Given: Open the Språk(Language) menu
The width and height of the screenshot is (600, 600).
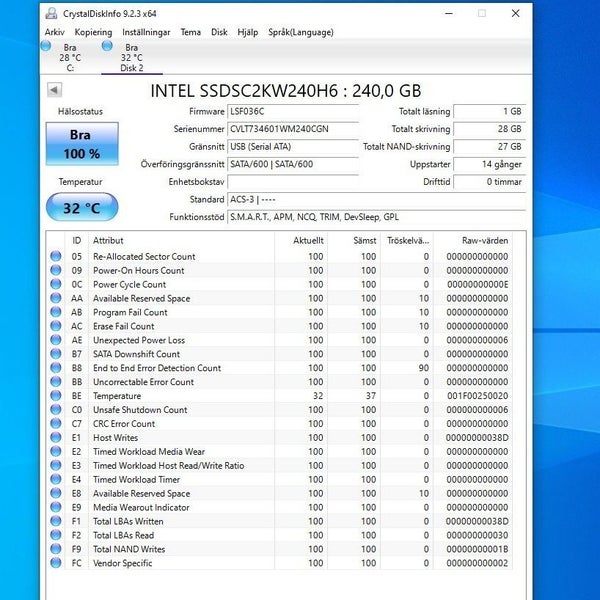Looking at the screenshot, I should 301,32.
